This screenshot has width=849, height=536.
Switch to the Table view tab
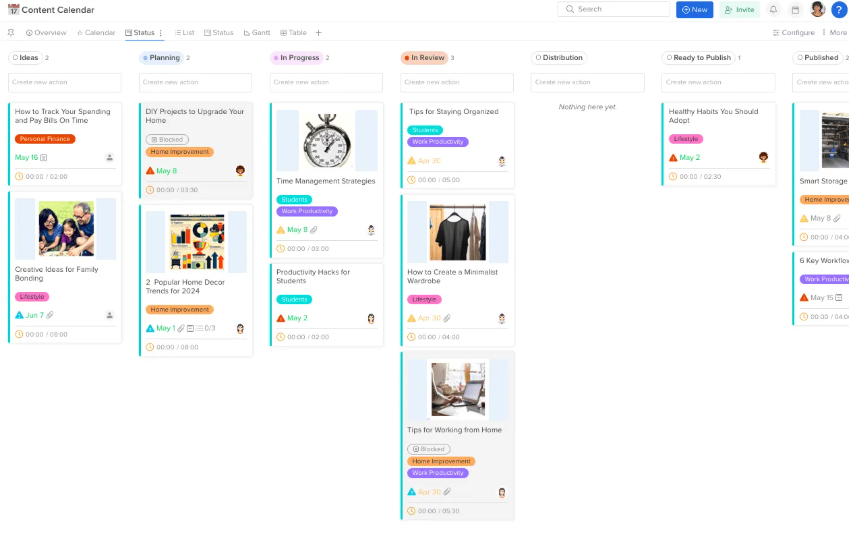293,33
